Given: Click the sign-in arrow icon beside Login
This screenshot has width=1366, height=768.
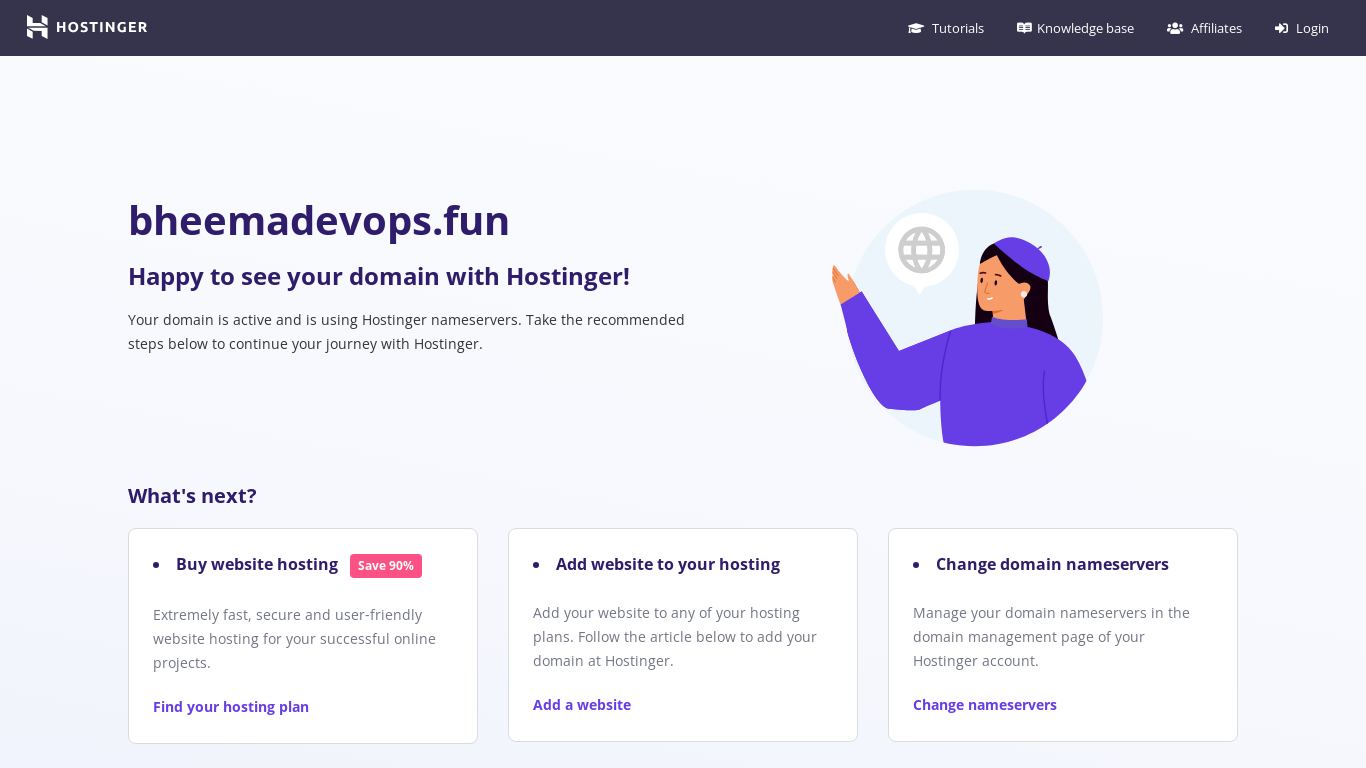Looking at the screenshot, I should 1281,28.
